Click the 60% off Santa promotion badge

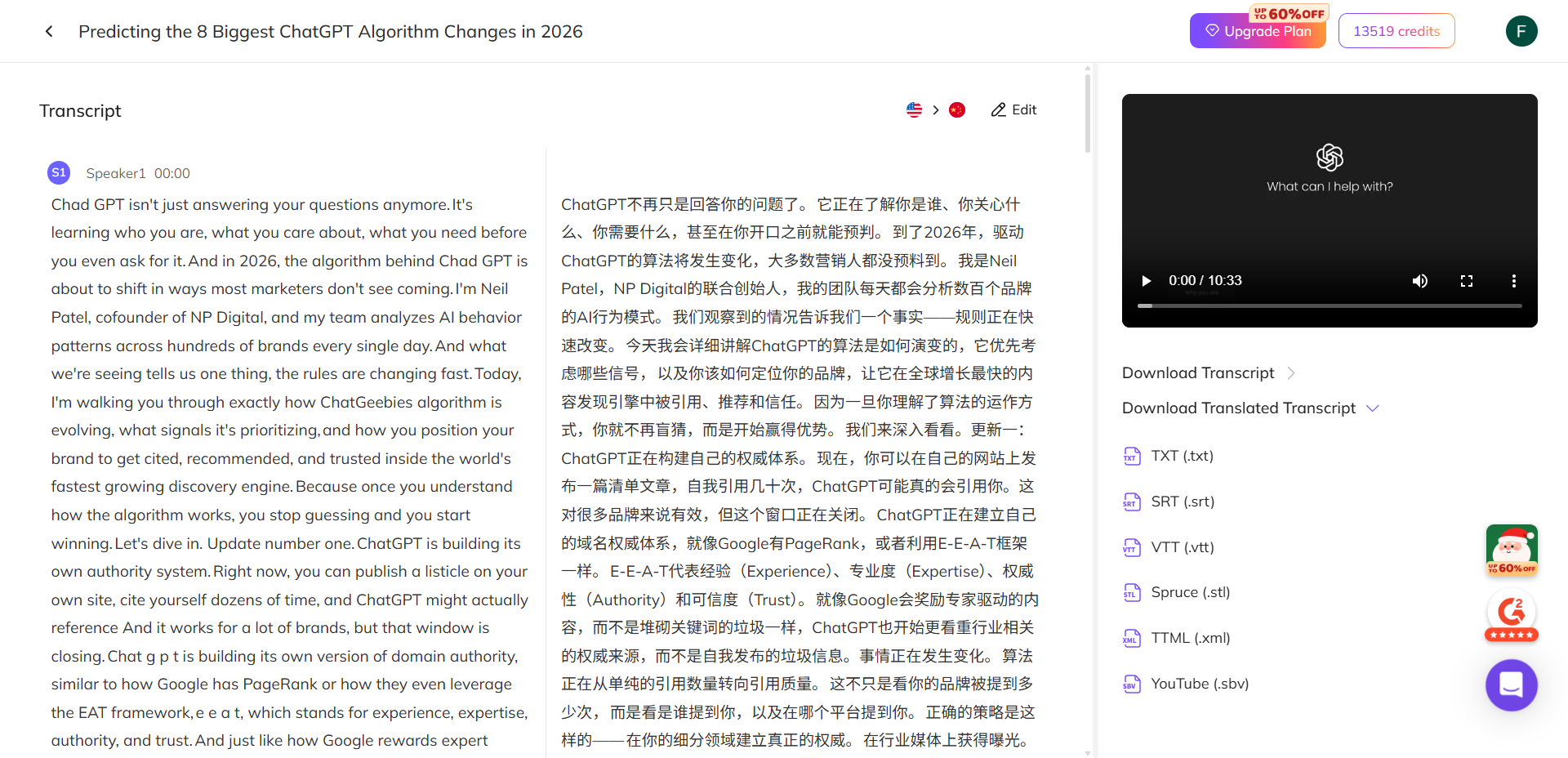[1512, 550]
